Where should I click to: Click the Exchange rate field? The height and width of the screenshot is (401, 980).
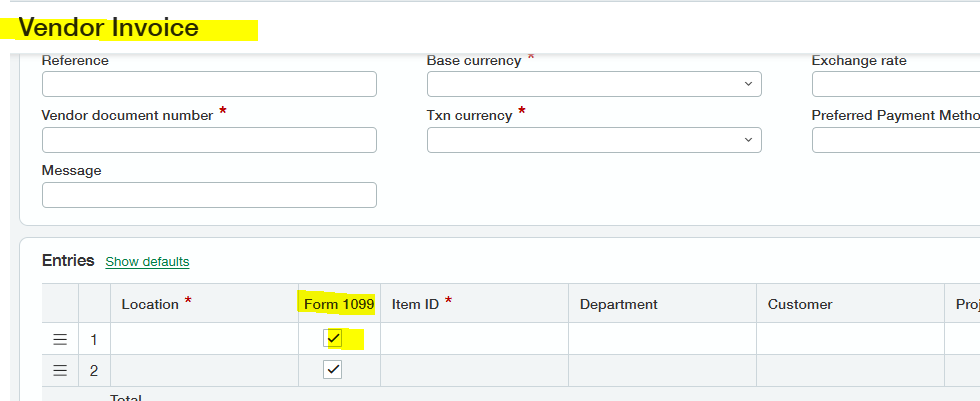[895, 84]
